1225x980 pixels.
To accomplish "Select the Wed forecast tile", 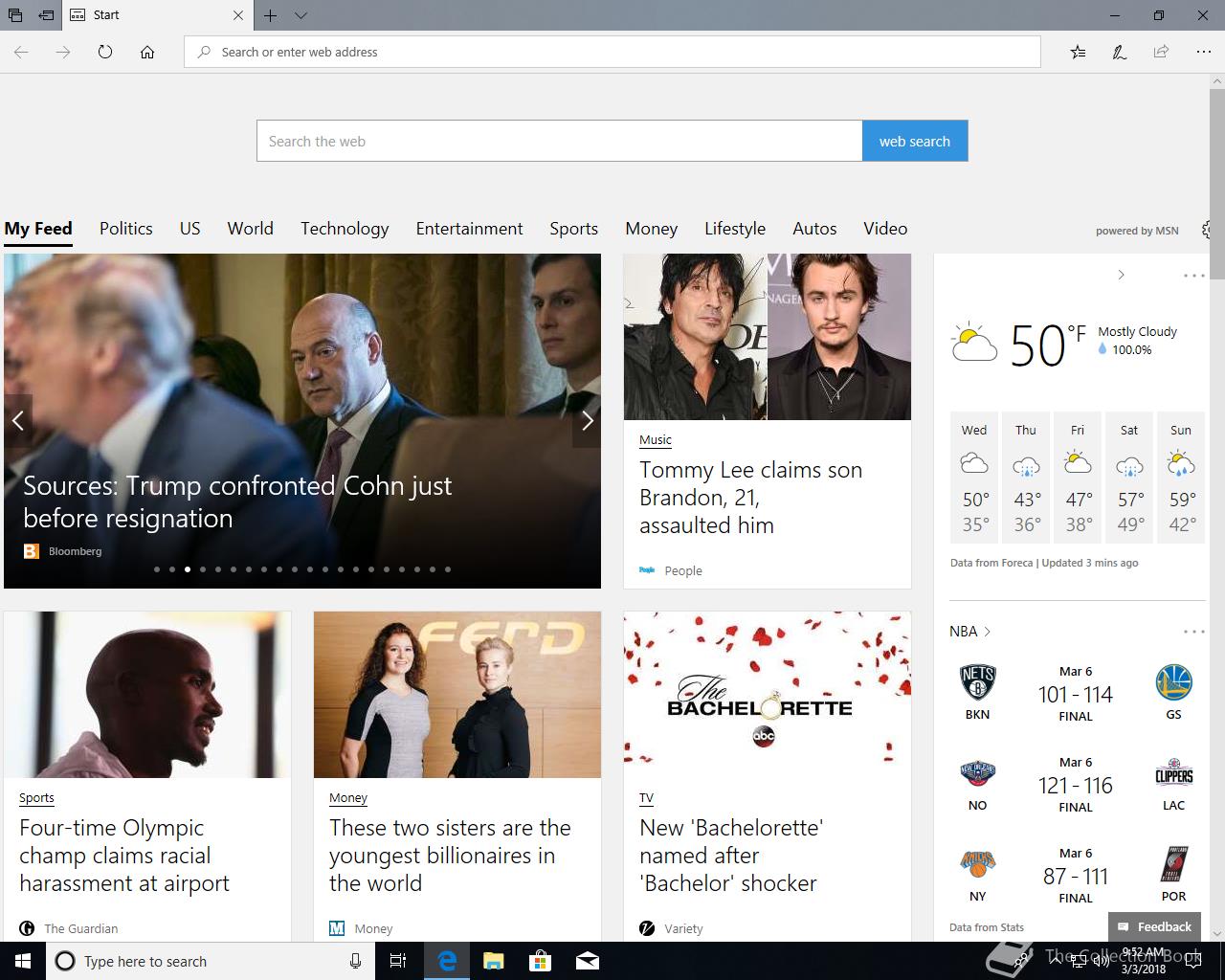I will pyautogui.click(x=974, y=477).
